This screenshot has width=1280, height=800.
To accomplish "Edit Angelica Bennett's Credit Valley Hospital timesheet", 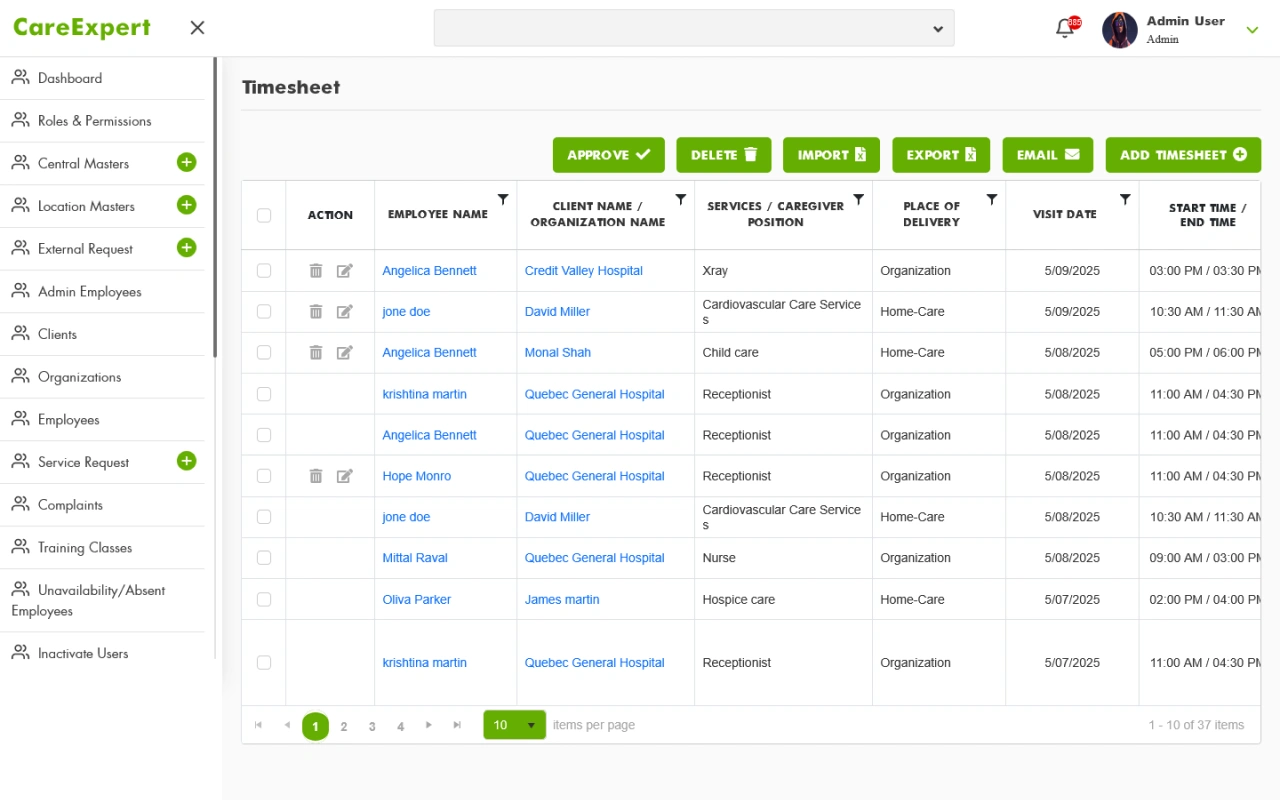I will (x=345, y=271).
